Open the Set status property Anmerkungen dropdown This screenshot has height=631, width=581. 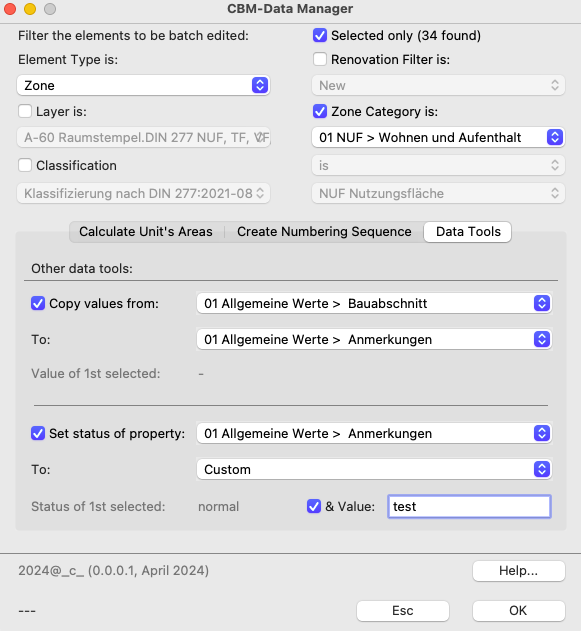coord(374,433)
